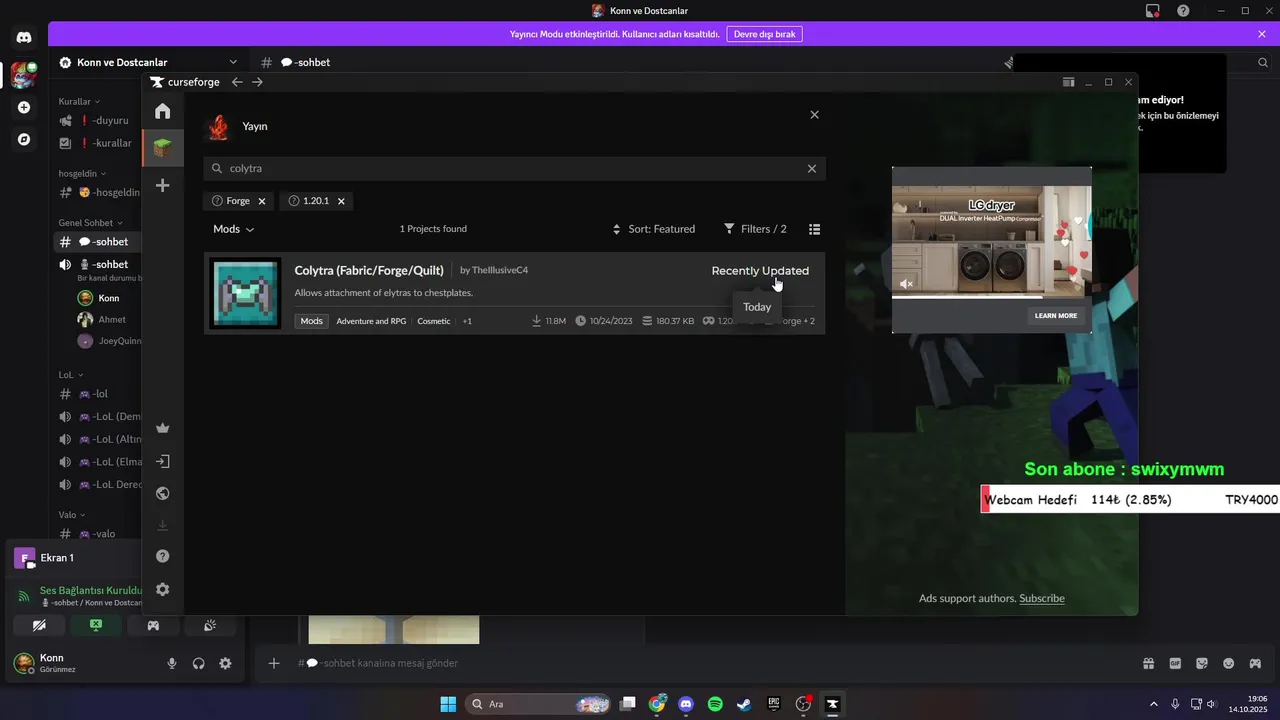Unmute the LG dryer ad video
This screenshot has width=1280, height=720.
(906, 284)
